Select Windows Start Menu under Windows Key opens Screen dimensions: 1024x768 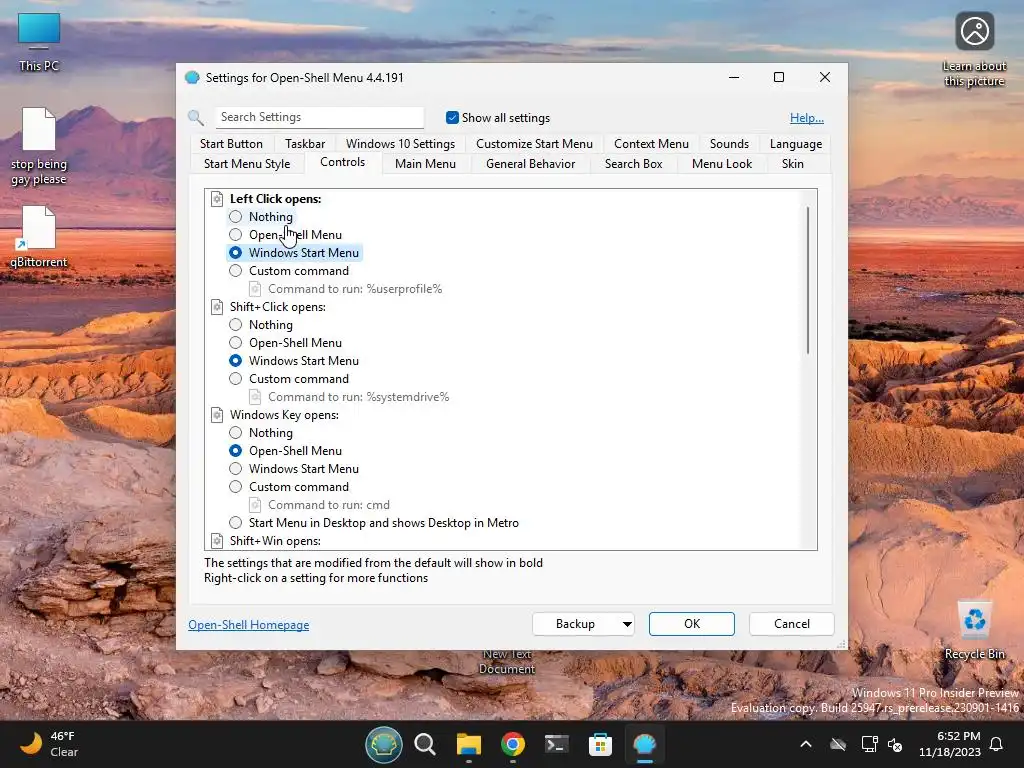[294, 469]
